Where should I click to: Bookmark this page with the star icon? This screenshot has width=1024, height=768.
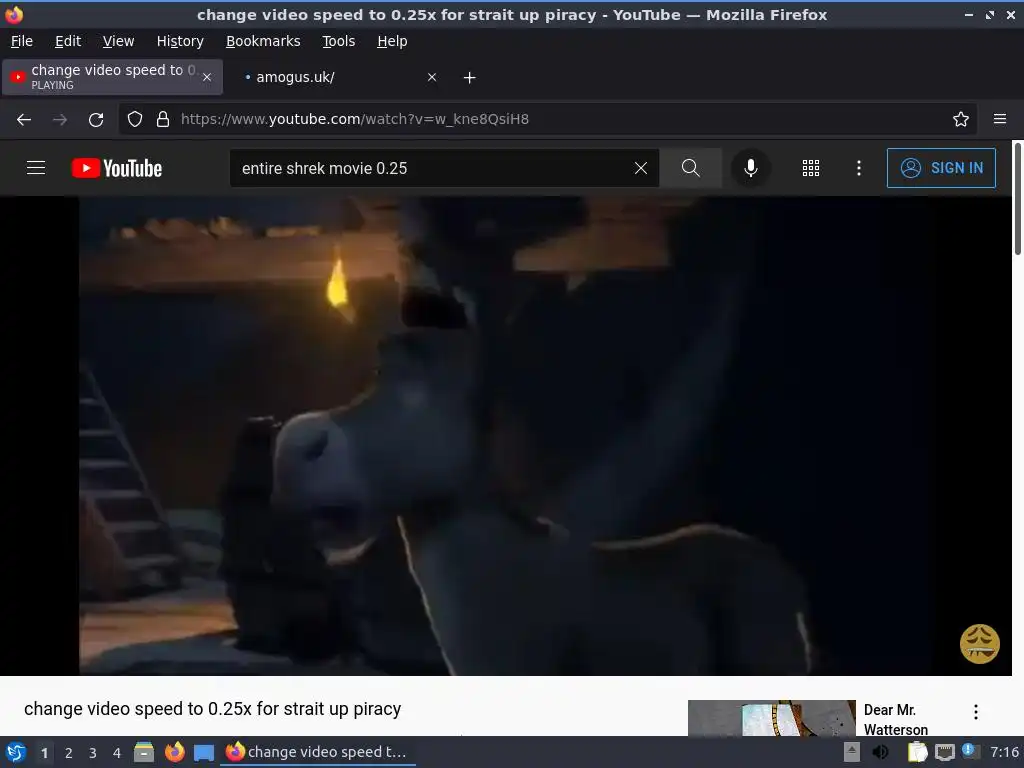(x=960, y=119)
